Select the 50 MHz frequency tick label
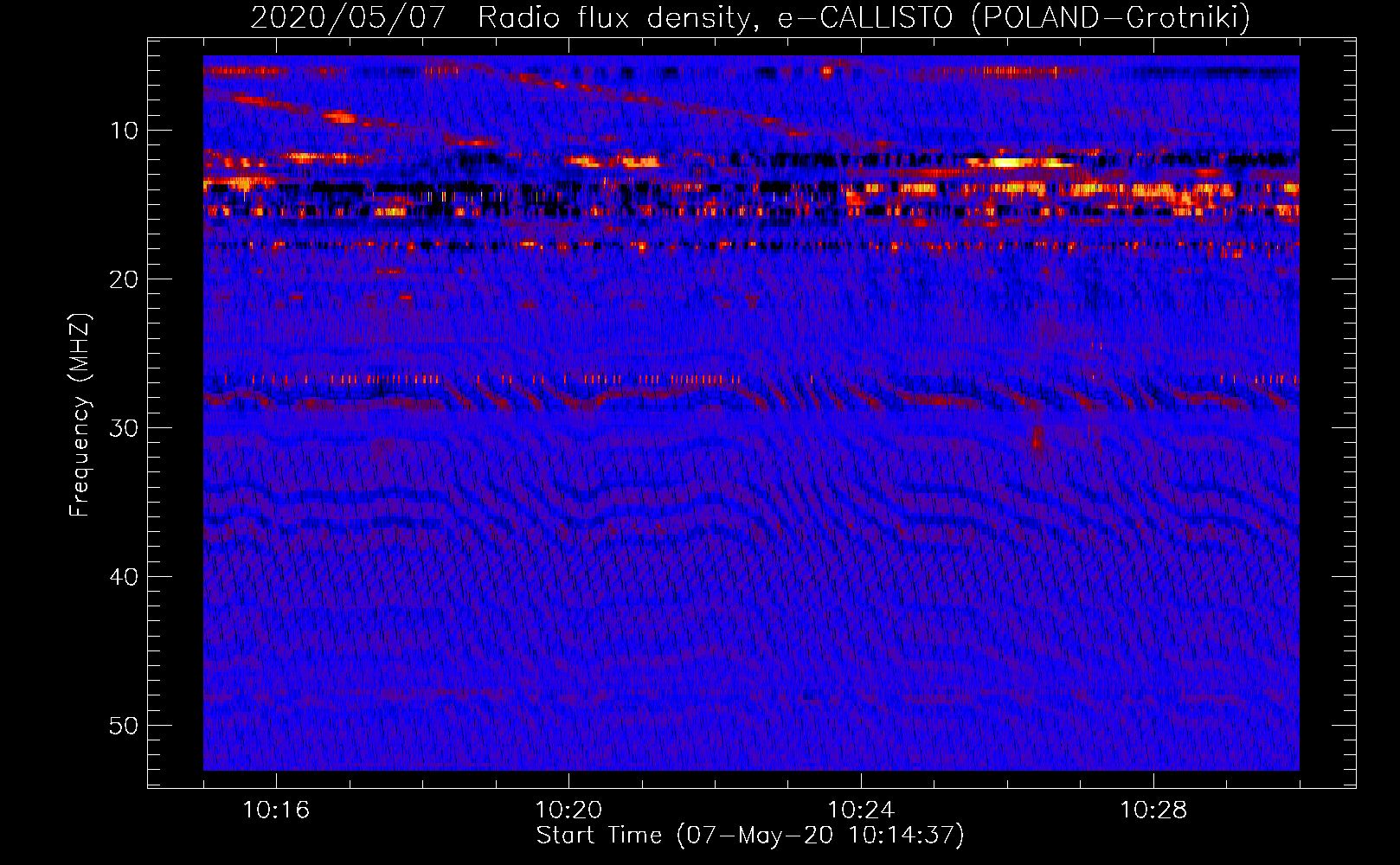Viewport: 1400px width, 865px height. click(x=125, y=726)
